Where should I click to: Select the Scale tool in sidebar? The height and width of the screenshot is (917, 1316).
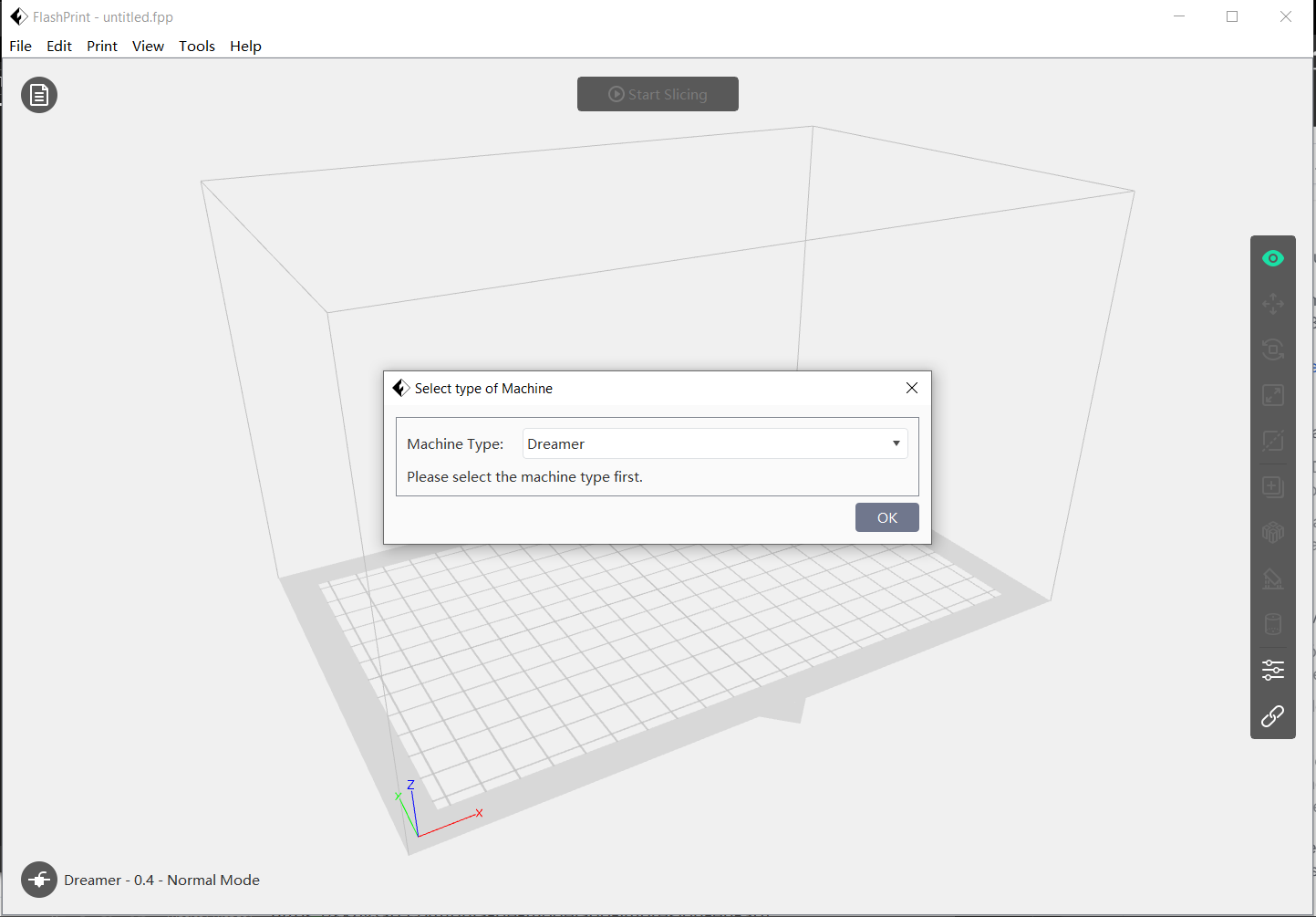(1272, 395)
